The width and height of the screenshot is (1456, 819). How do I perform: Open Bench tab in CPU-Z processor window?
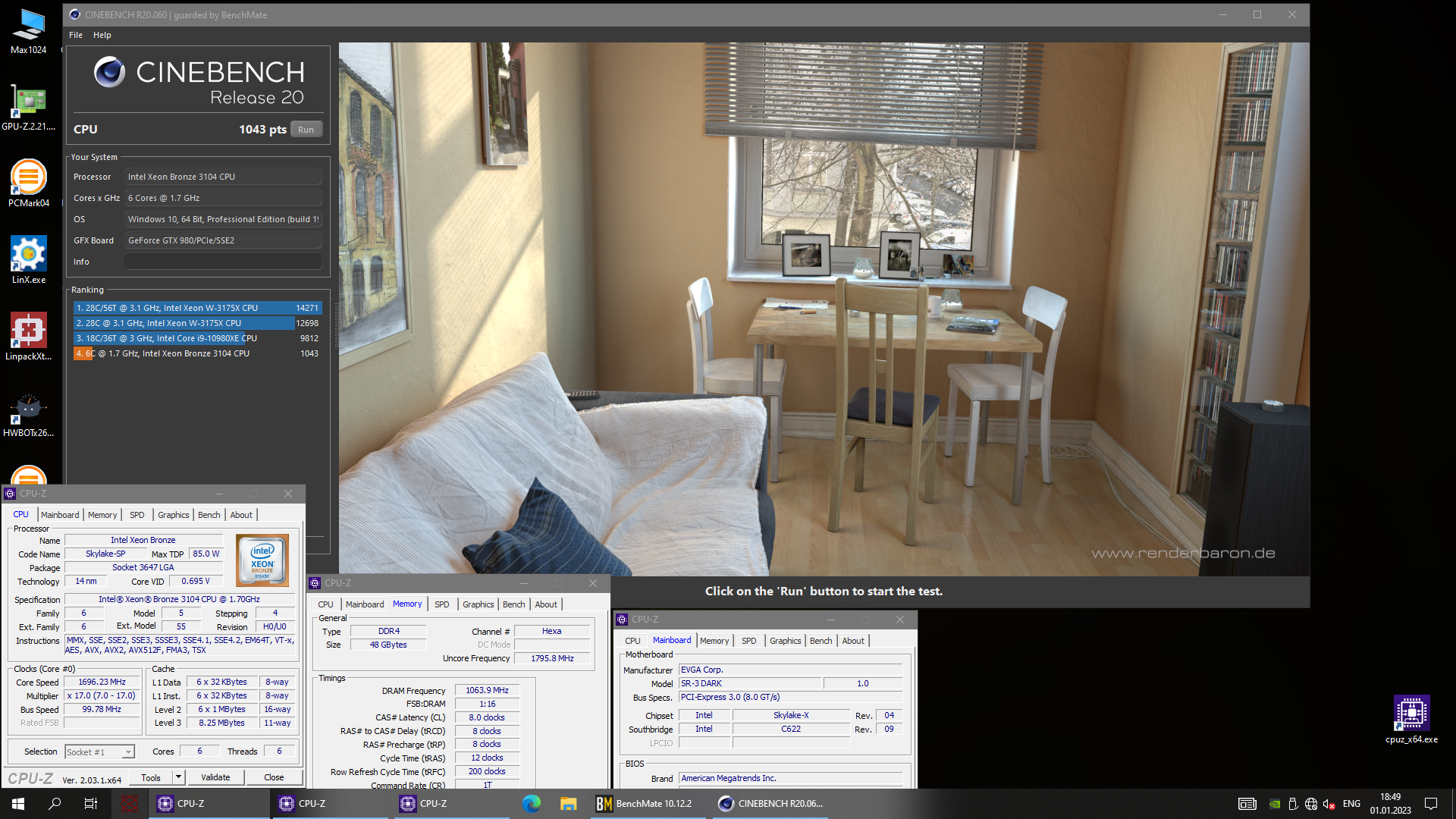pyautogui.click(x=209, y=515)
